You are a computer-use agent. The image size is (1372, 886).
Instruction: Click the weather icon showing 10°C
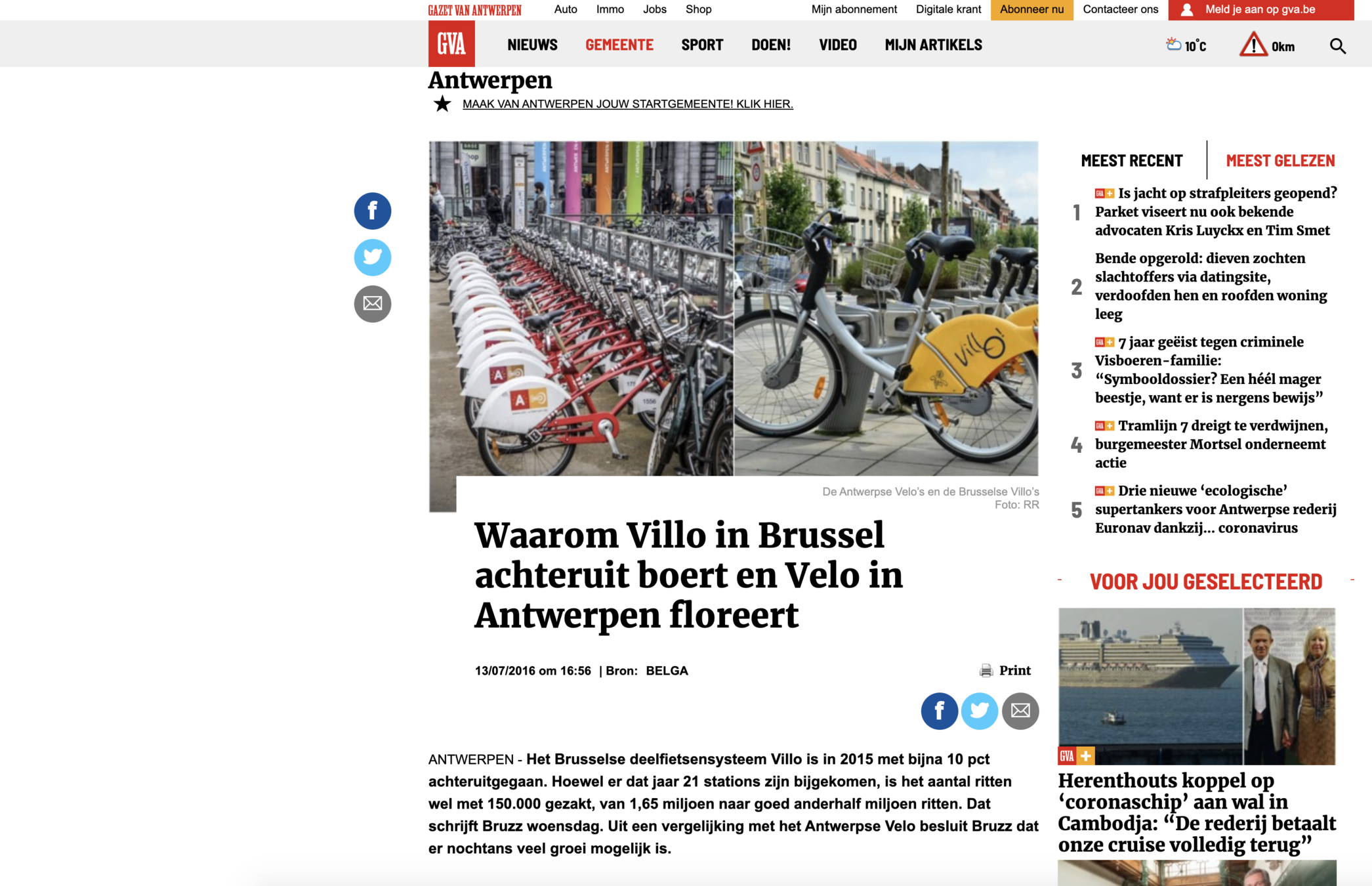pos(1173,45)
